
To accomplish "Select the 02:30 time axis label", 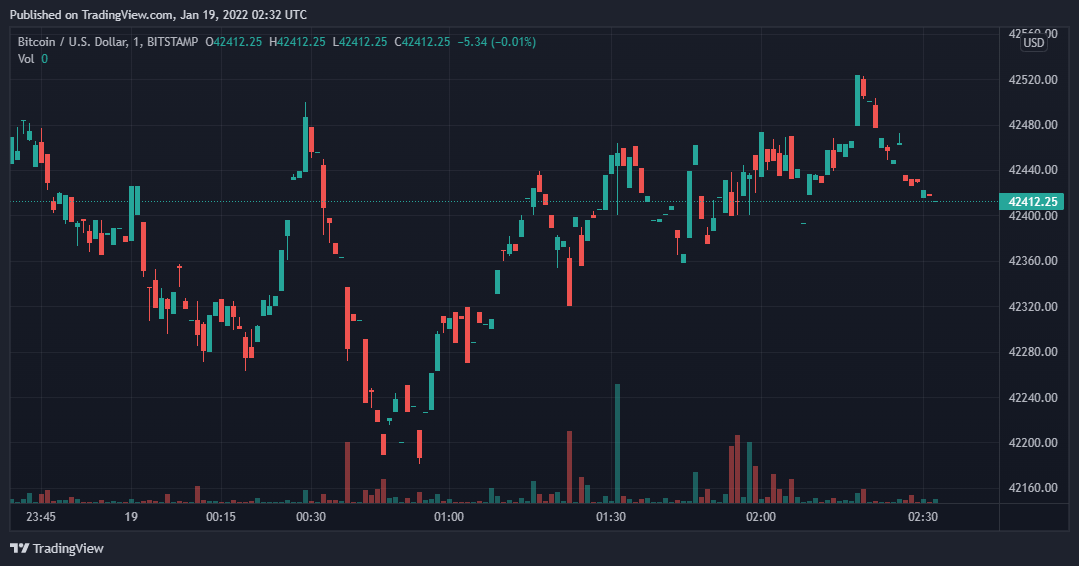I will (x=922, y=517).
